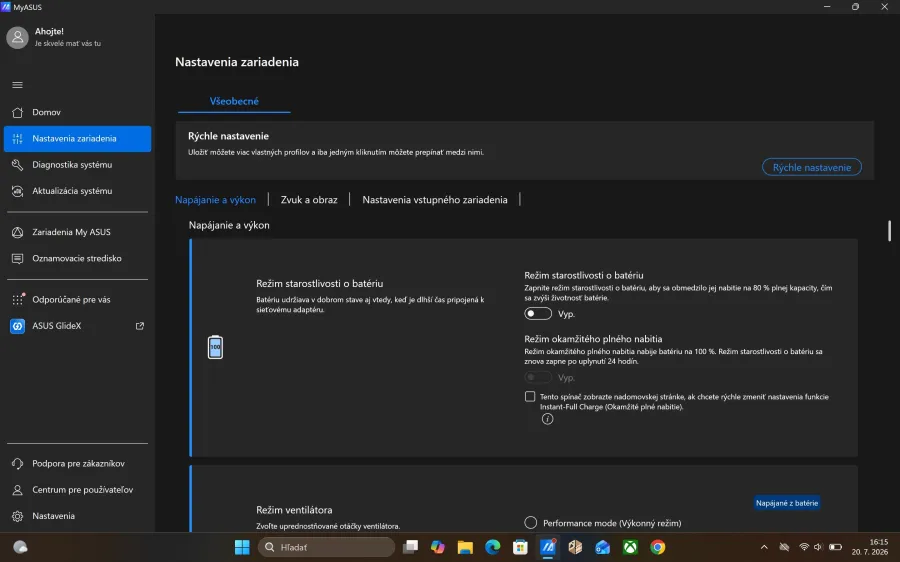
Task: Open Microsoft Edge from taskbar
Action: (492, 547)
